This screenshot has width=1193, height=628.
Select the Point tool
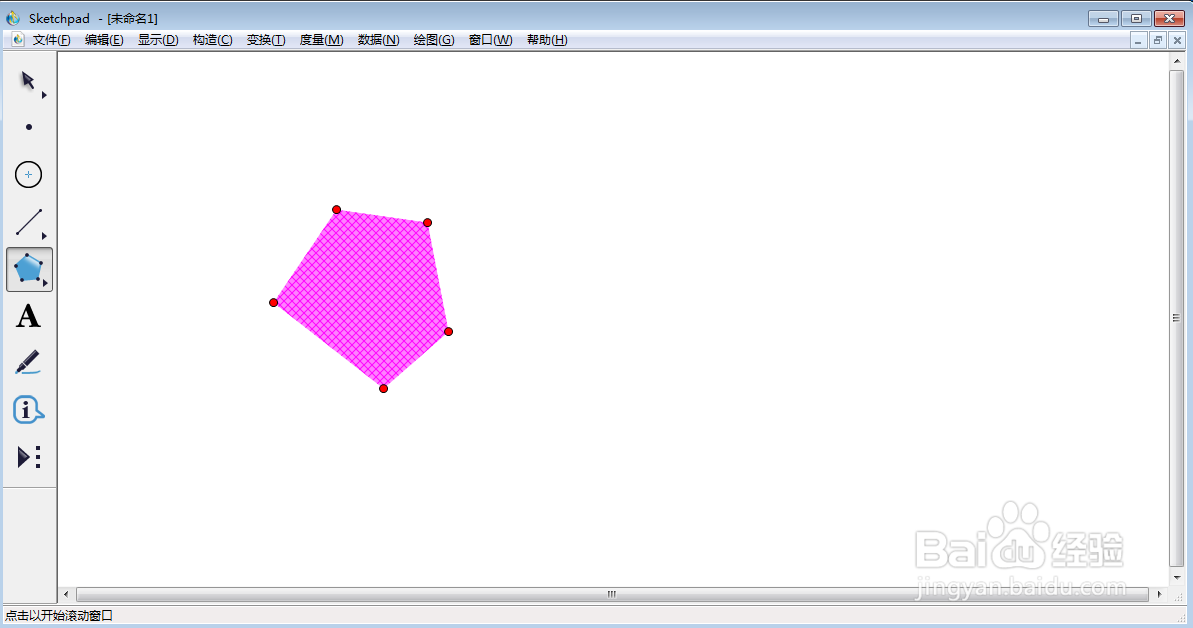coord(29,127)
